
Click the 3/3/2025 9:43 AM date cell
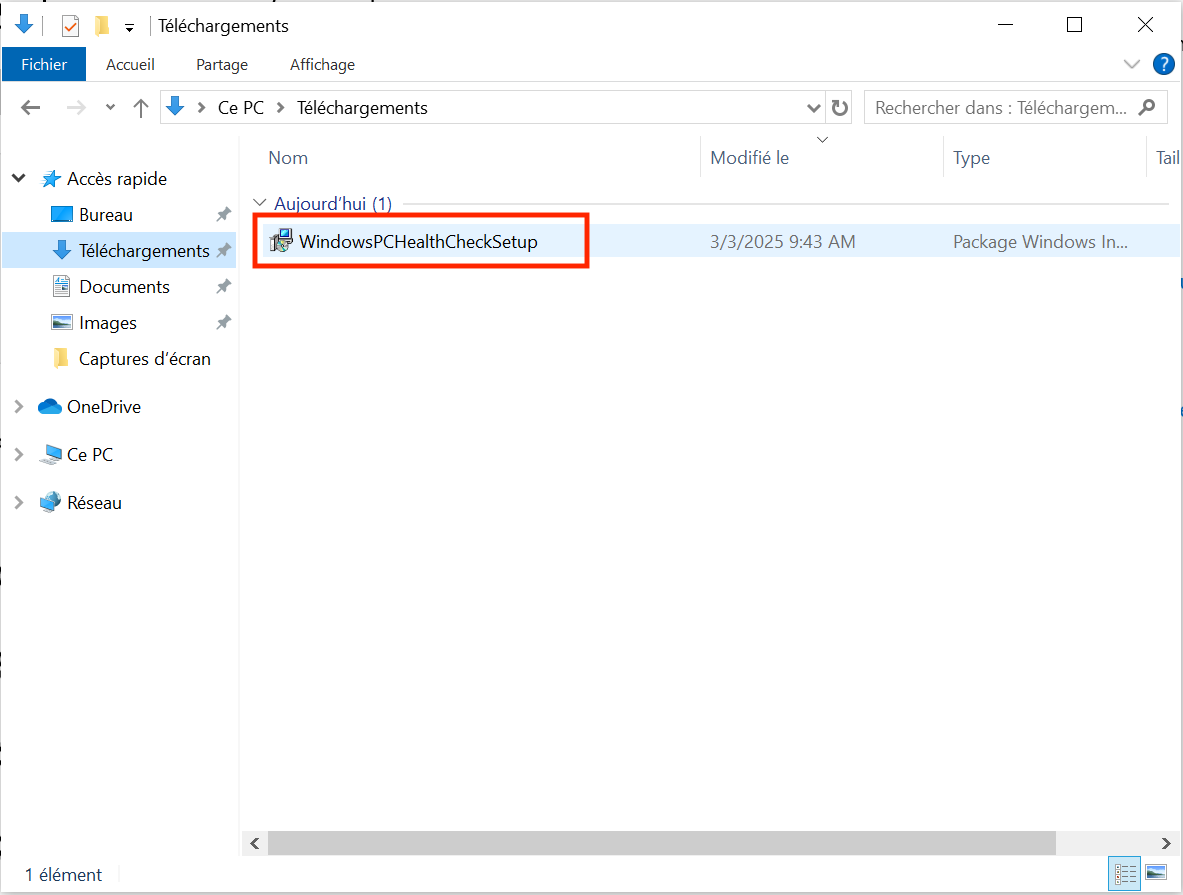(x=782, y=241)
